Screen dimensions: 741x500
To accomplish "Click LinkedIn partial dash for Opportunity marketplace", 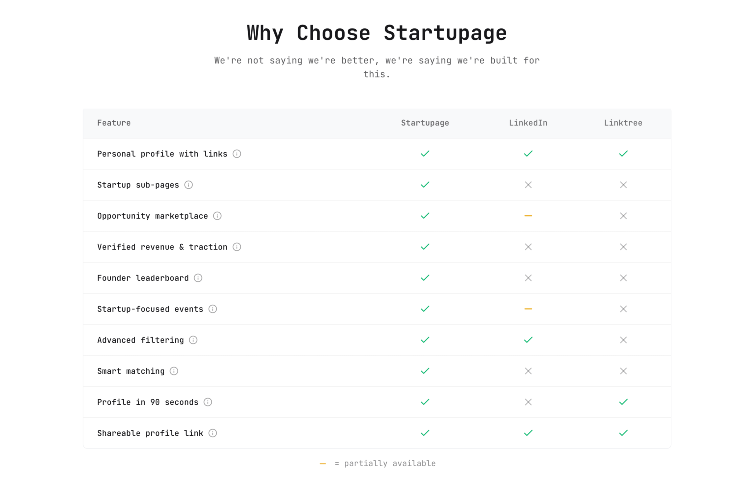I will click(528, 216).
